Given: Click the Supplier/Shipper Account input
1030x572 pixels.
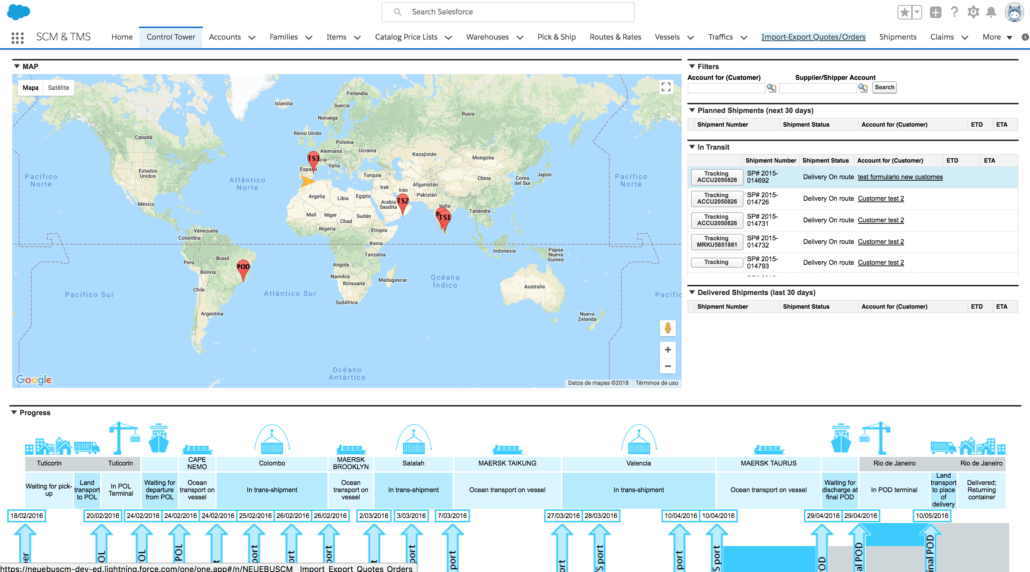Looking at the screenshot, I should point(818,88).
